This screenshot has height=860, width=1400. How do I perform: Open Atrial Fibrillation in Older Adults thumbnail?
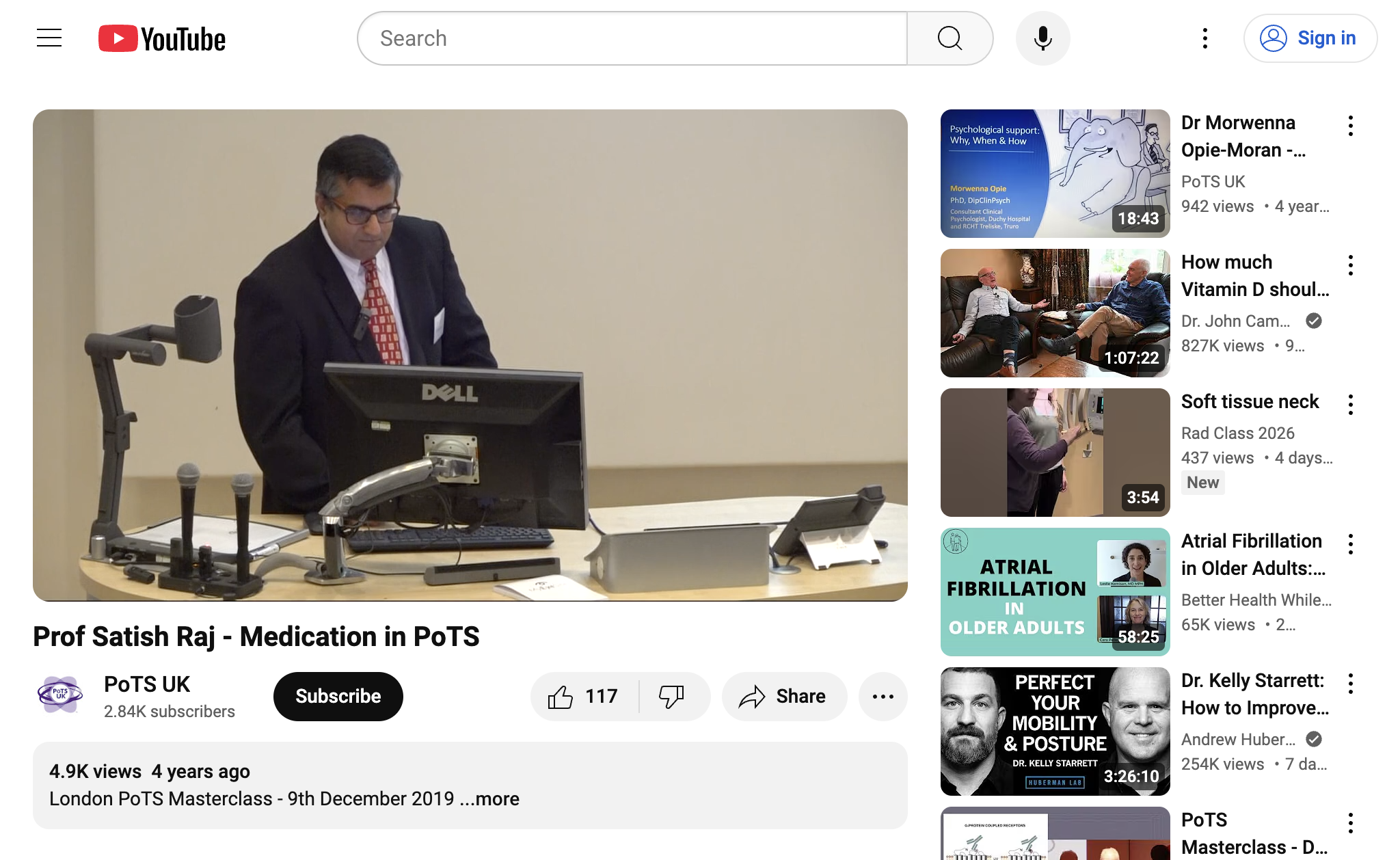1055,592
